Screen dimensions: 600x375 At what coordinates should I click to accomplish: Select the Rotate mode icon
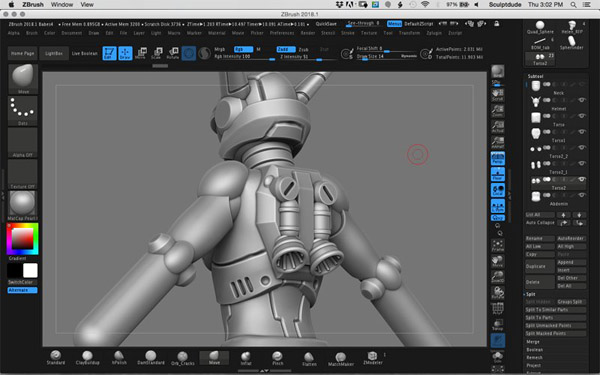pyautogui.click(x=173, y=53)
